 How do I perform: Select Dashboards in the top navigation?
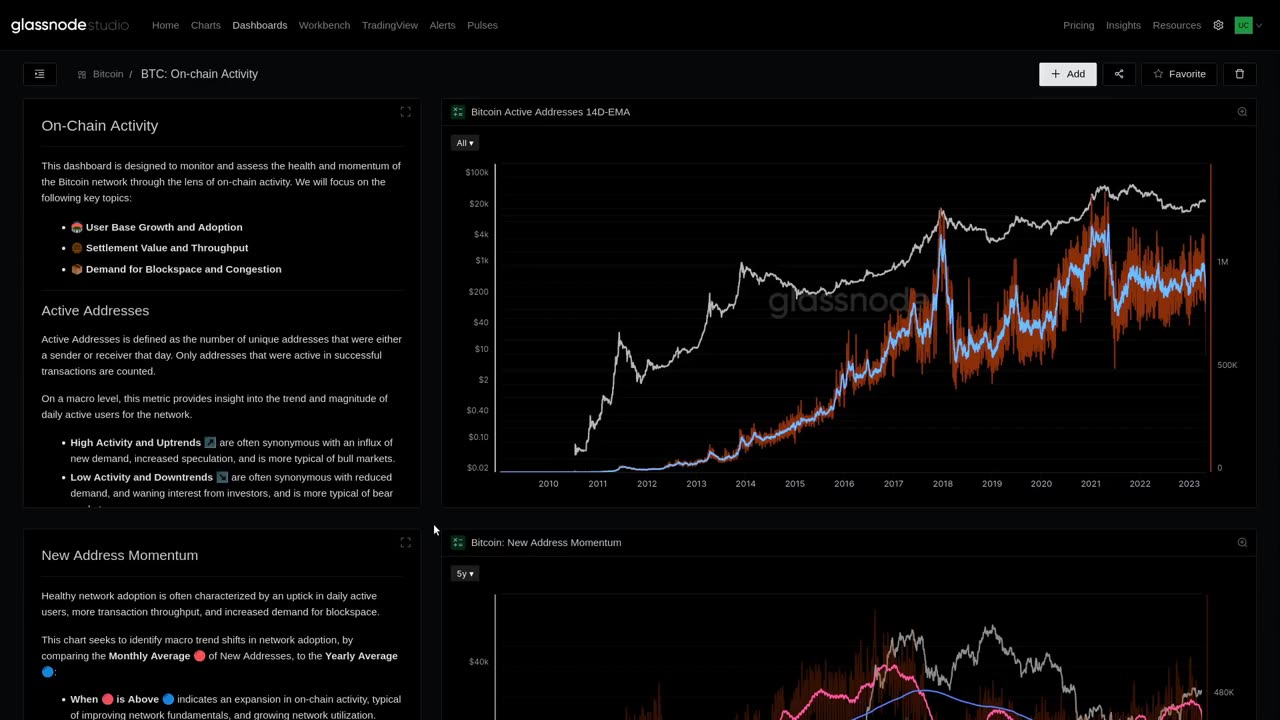pyautogui.click(x=260, y=25)
